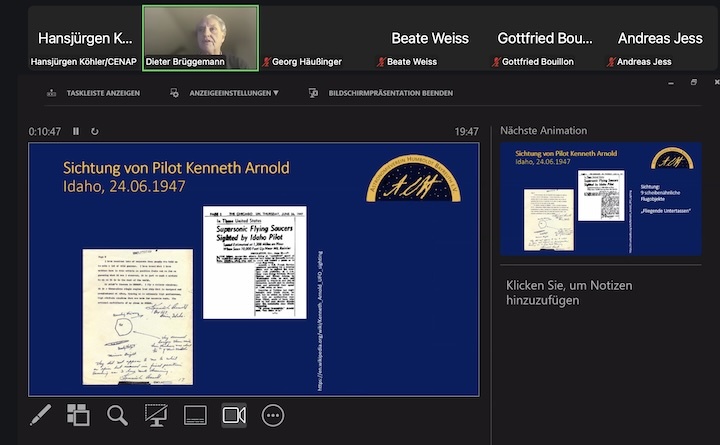The height and width of the screenshot is (445, 720).
Task: Click the next animation slide preview
Action: pyautogui.click(x=601, y=199)
